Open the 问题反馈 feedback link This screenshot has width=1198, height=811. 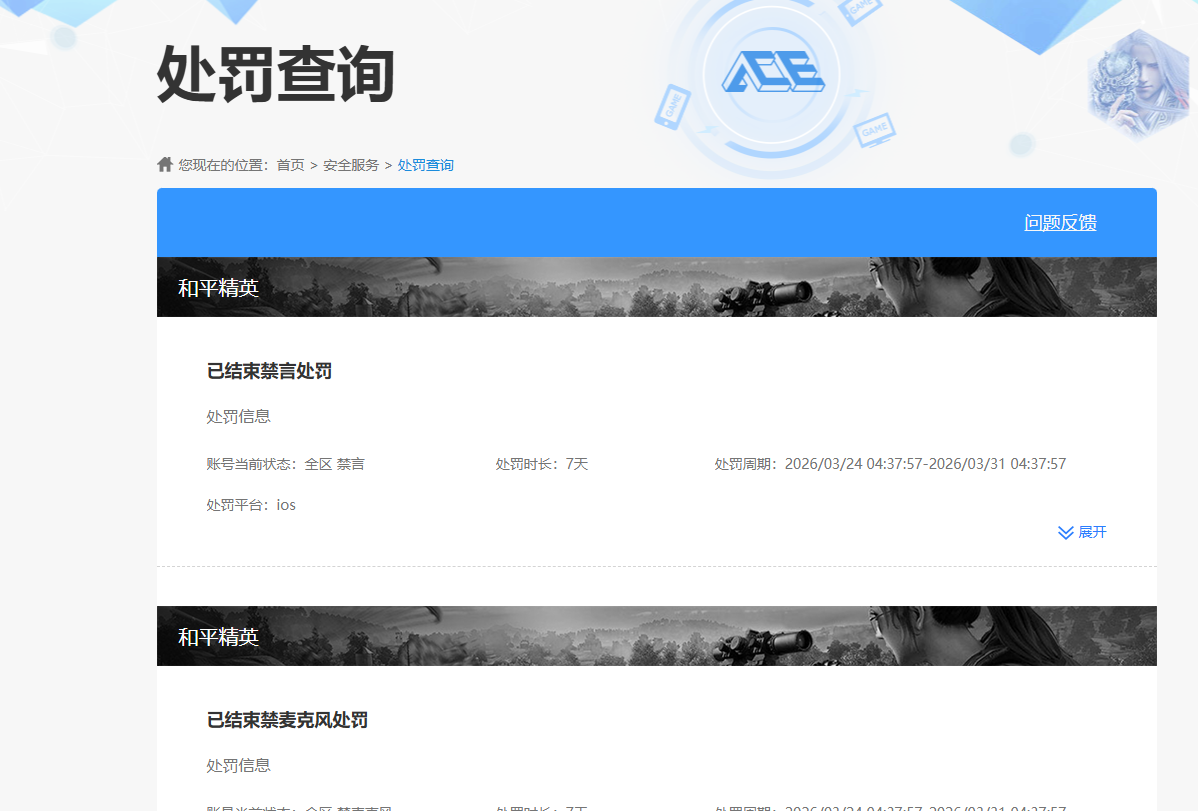(1060, 222)
